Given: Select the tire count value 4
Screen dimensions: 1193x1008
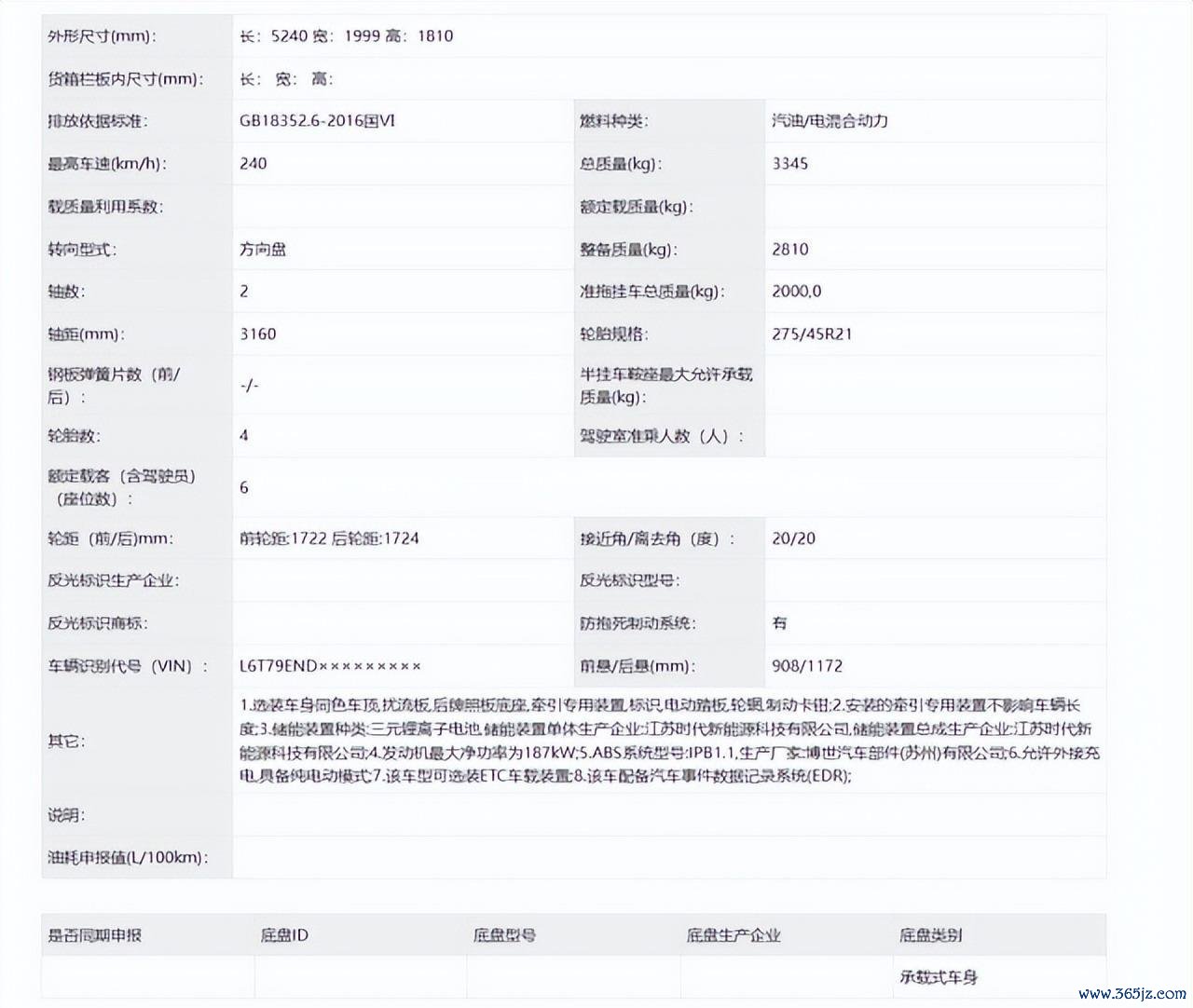Looking at the screenshot, I should coord(244,436).
